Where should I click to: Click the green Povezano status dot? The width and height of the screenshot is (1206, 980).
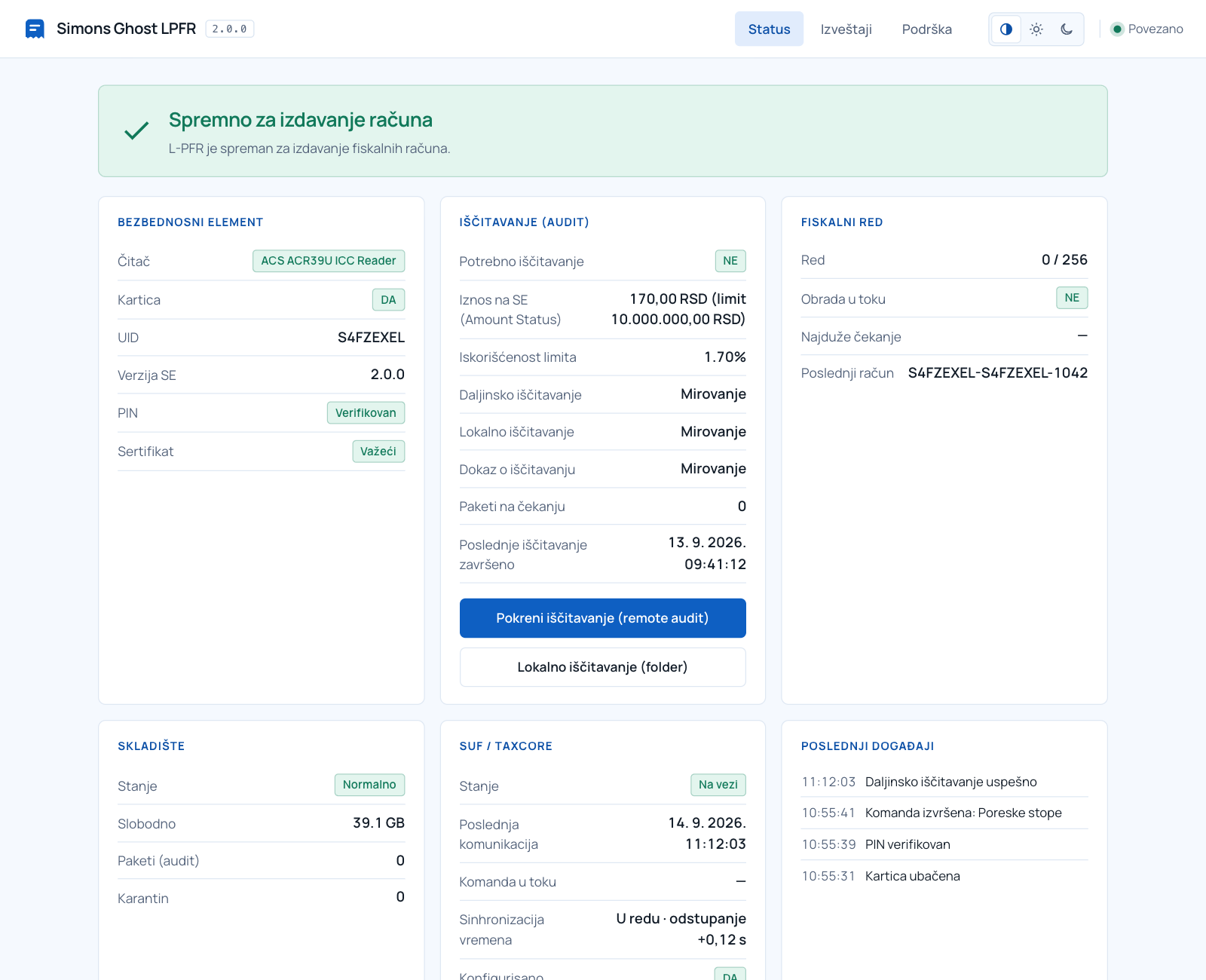[x=1117, y=29]
